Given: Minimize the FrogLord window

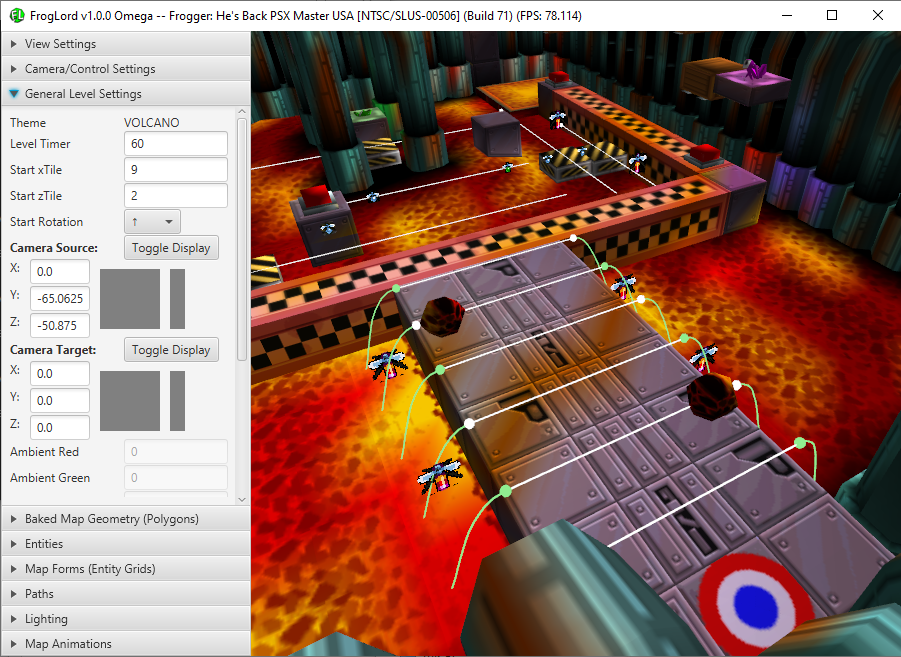Looking at the screenshot, I should tap(787, 16).
